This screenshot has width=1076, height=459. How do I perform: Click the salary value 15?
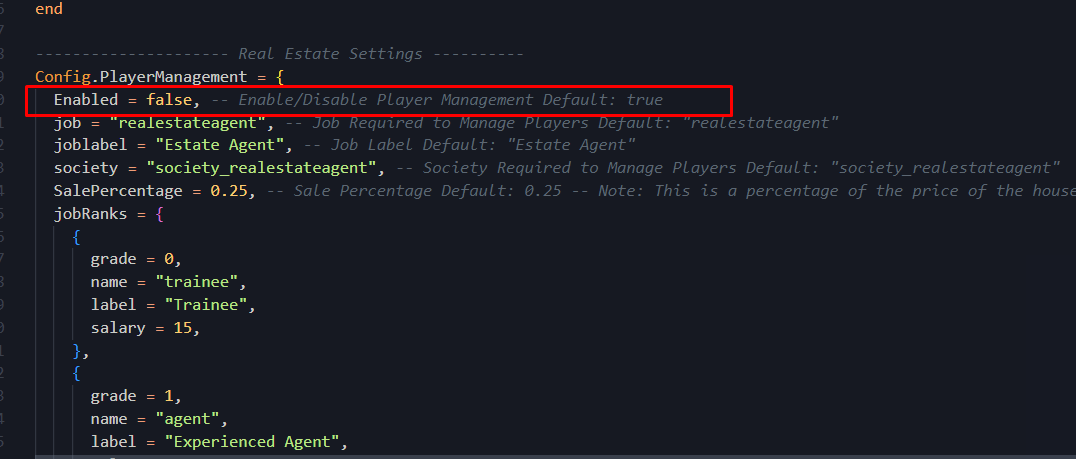pos(182,328)
